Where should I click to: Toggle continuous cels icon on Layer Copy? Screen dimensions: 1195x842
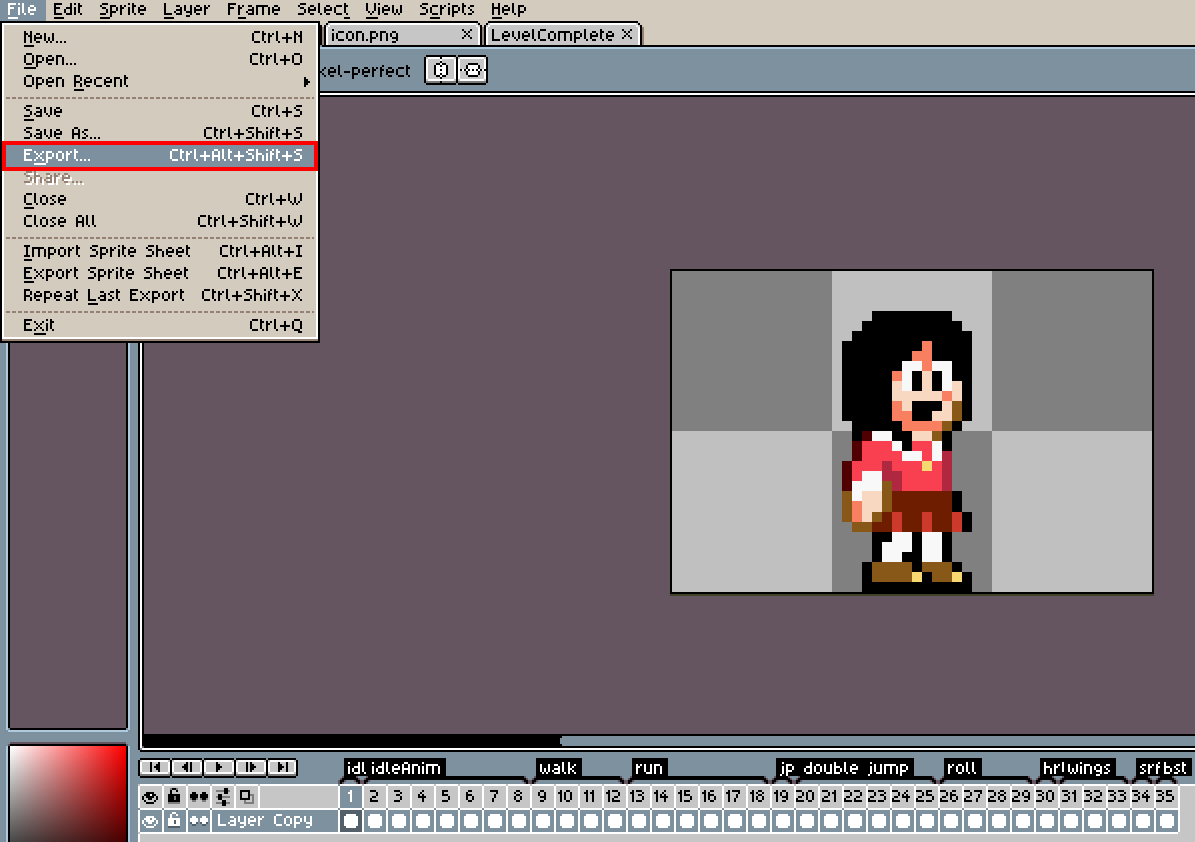(x=198, y=821)
